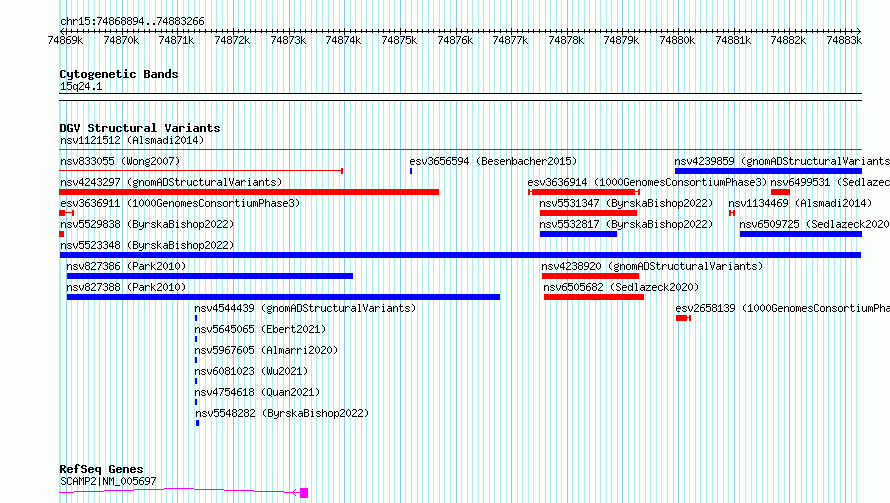Open the nsv5529838 (ByrskaBishop2022) variant label

(147, 224)
